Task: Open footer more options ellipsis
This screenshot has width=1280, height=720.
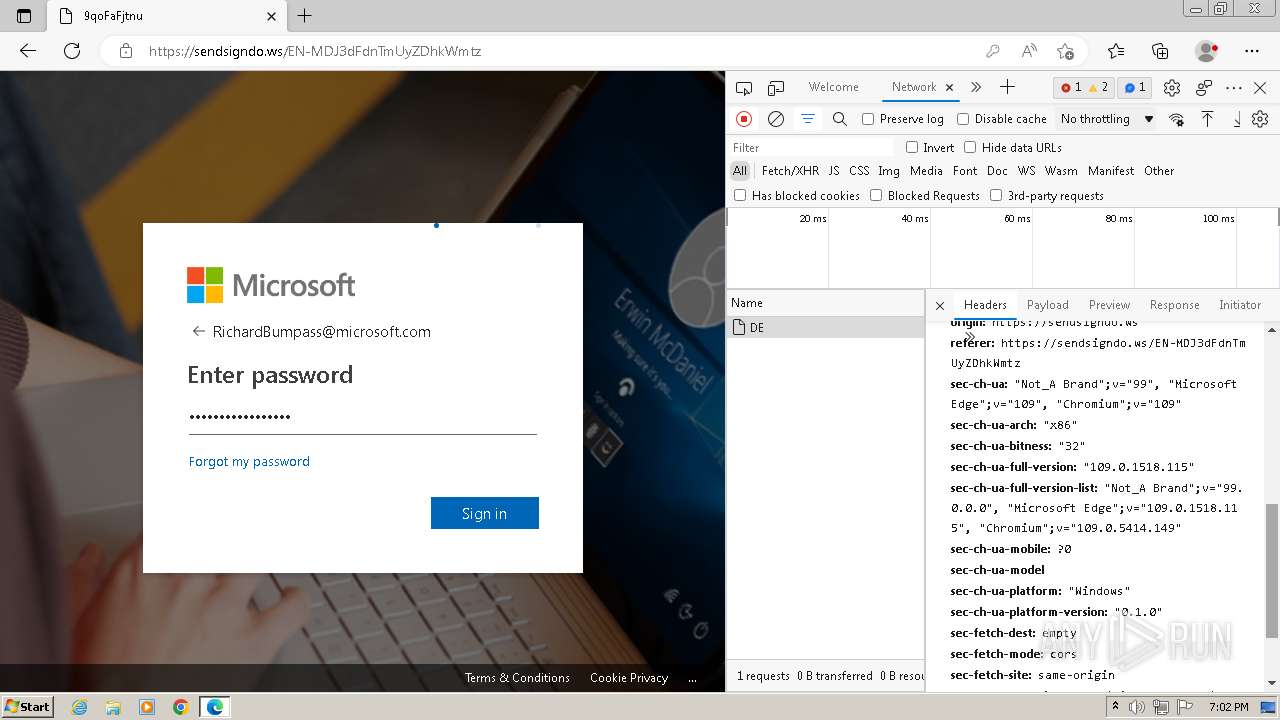Action: click(x=692, y=678)
